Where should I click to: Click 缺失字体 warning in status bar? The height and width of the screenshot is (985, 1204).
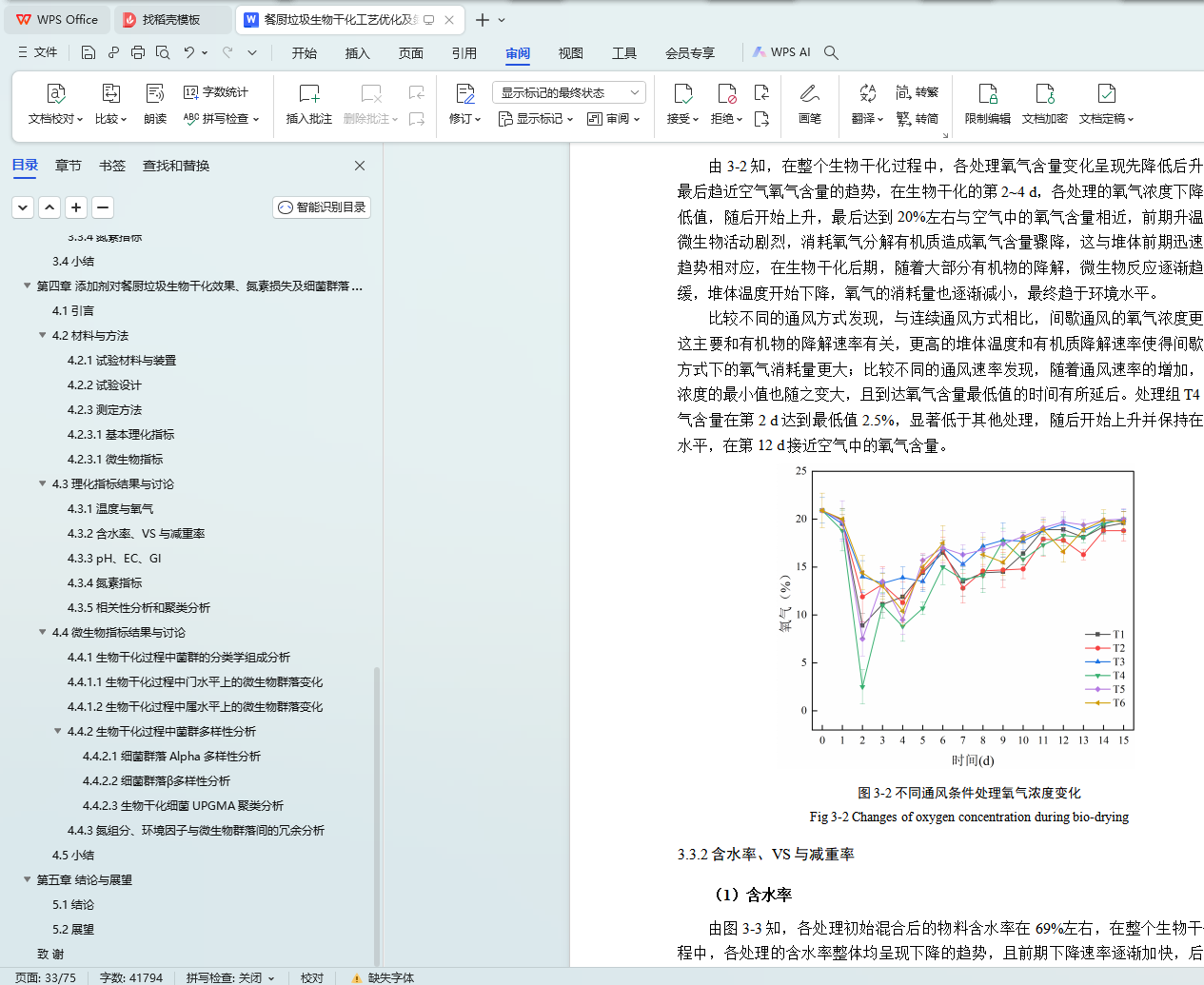(x=383, y=977)
